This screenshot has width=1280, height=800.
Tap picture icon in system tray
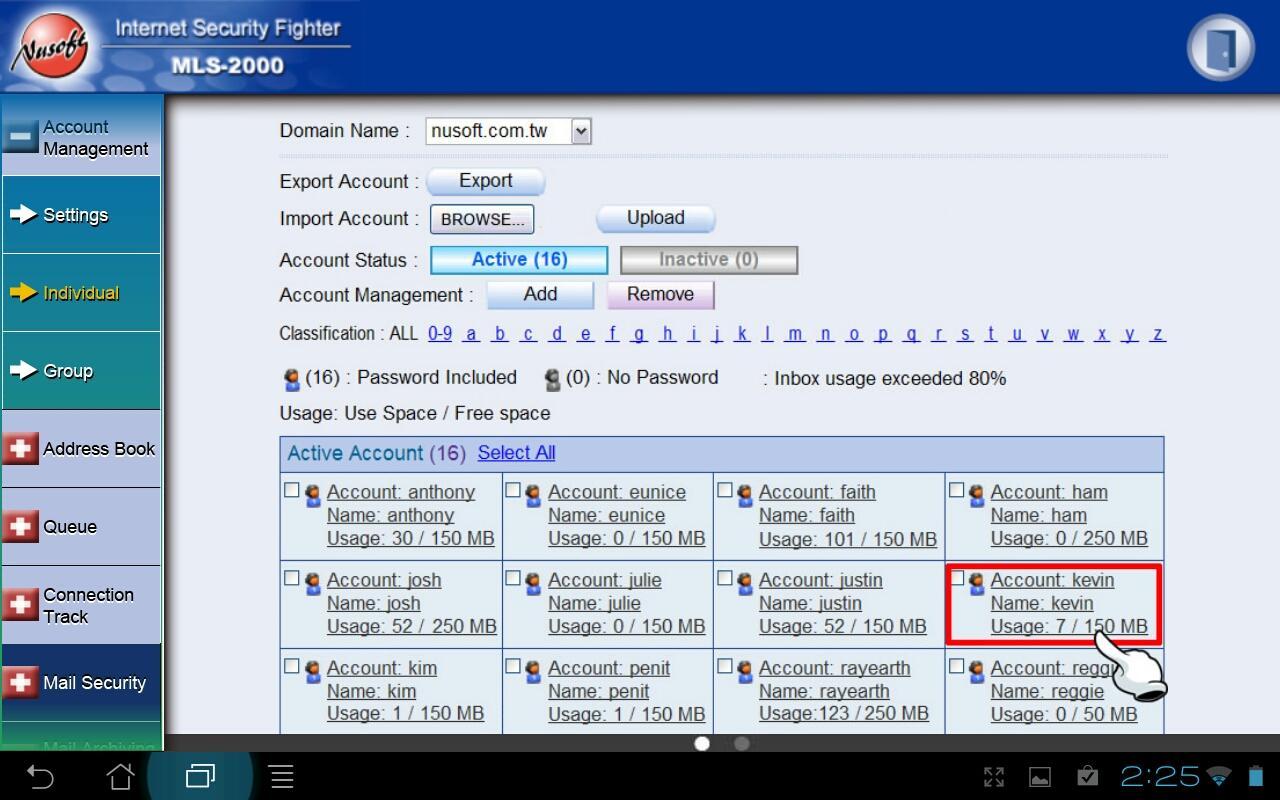[1040, 777]
